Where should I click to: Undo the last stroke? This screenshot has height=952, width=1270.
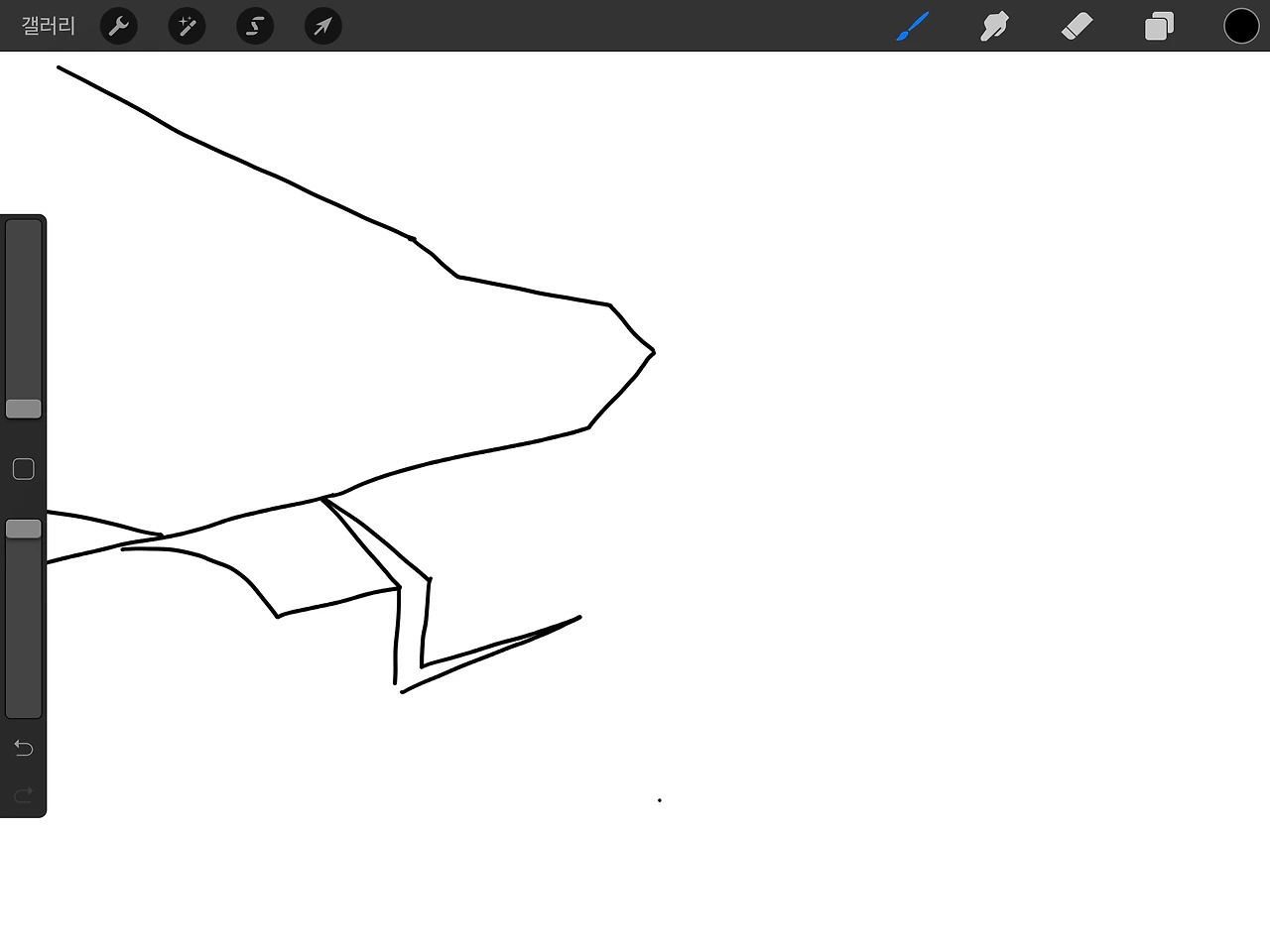(24, 748)
